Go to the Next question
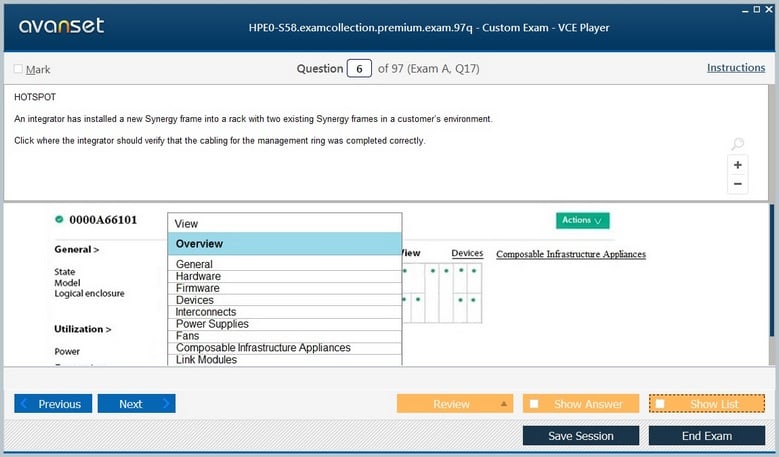The width and height of the screenshot is (779, 457). tap(137, 404)
